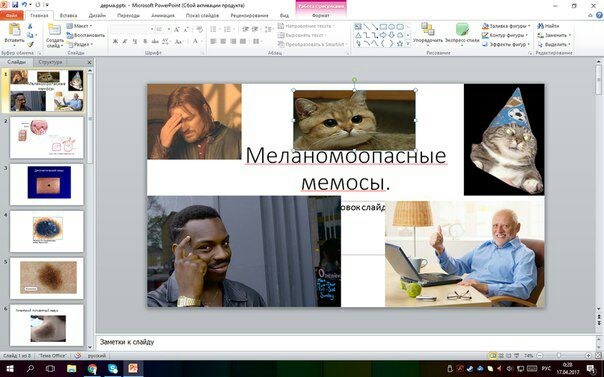Click the Select (Выделить) button
Image resolution: width=604 pixels, height=377 pixels.
pos(554,44)
